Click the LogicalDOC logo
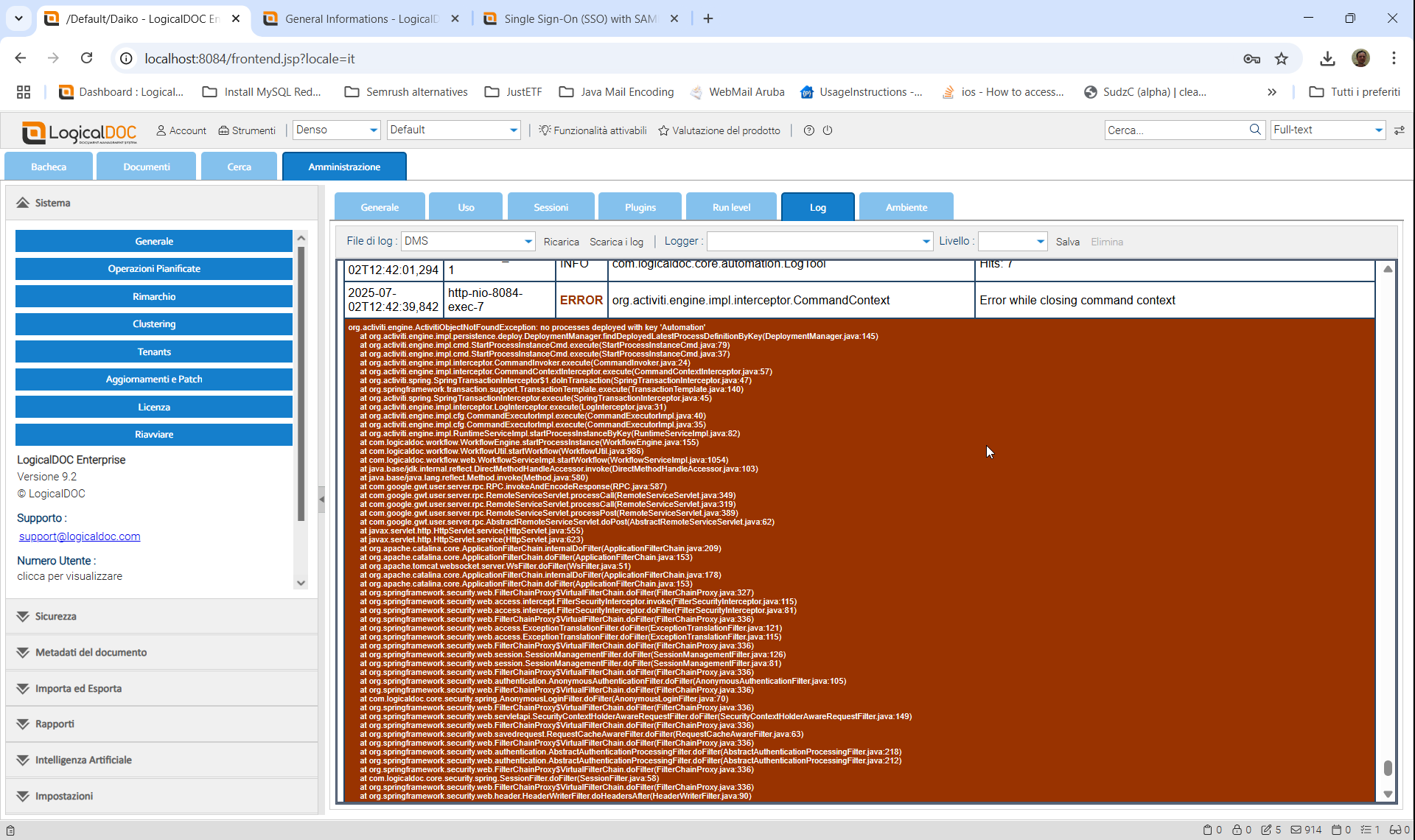Image resolution: width=1415 pixels, height=840 pixels. tap(79, 132)
